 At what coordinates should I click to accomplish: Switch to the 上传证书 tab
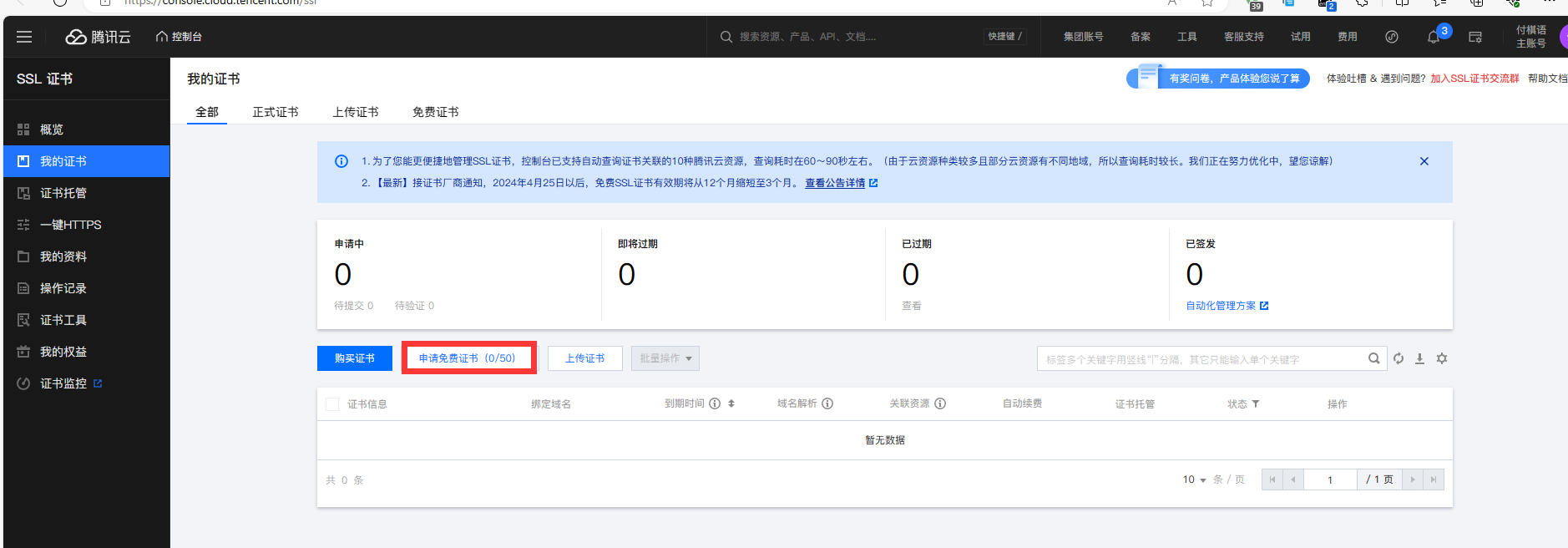point(356,112)
